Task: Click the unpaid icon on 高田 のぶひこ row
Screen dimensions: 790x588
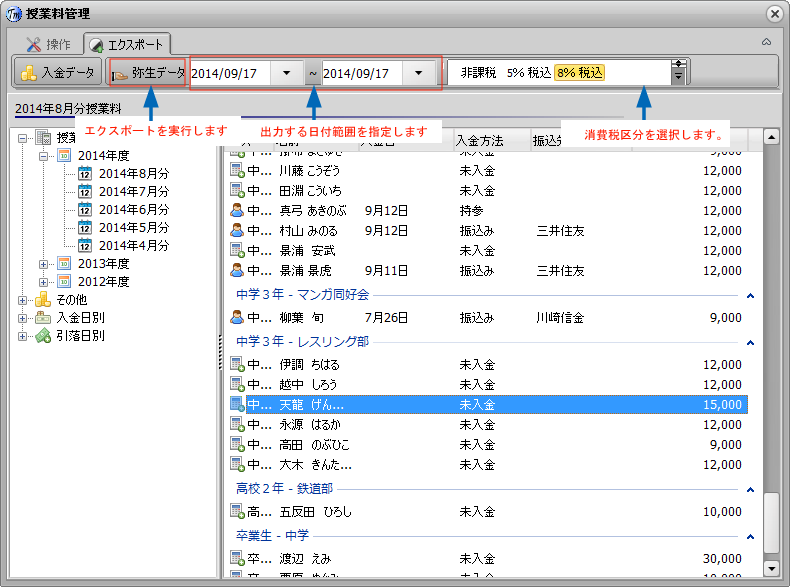Action: coord(237,444)
